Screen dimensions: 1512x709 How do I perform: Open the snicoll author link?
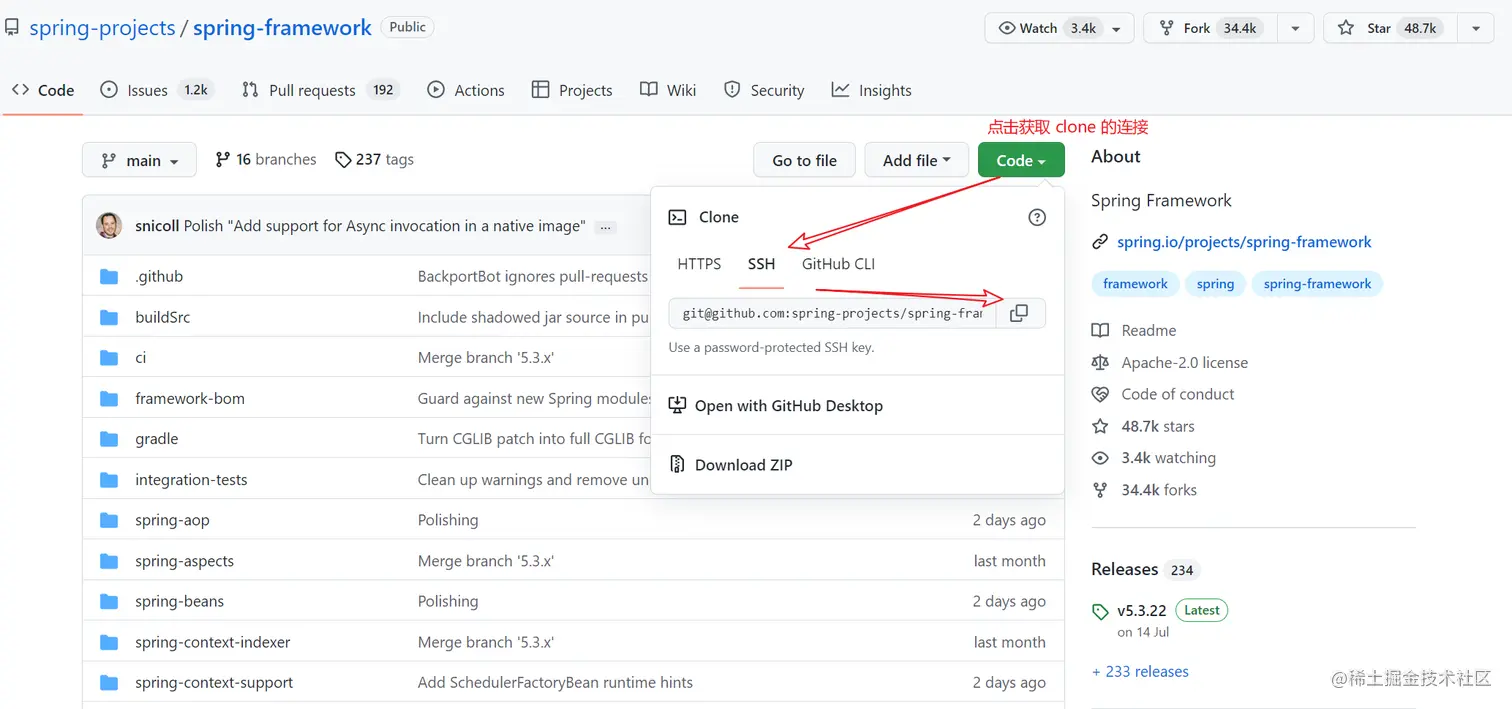click(157, 226)
